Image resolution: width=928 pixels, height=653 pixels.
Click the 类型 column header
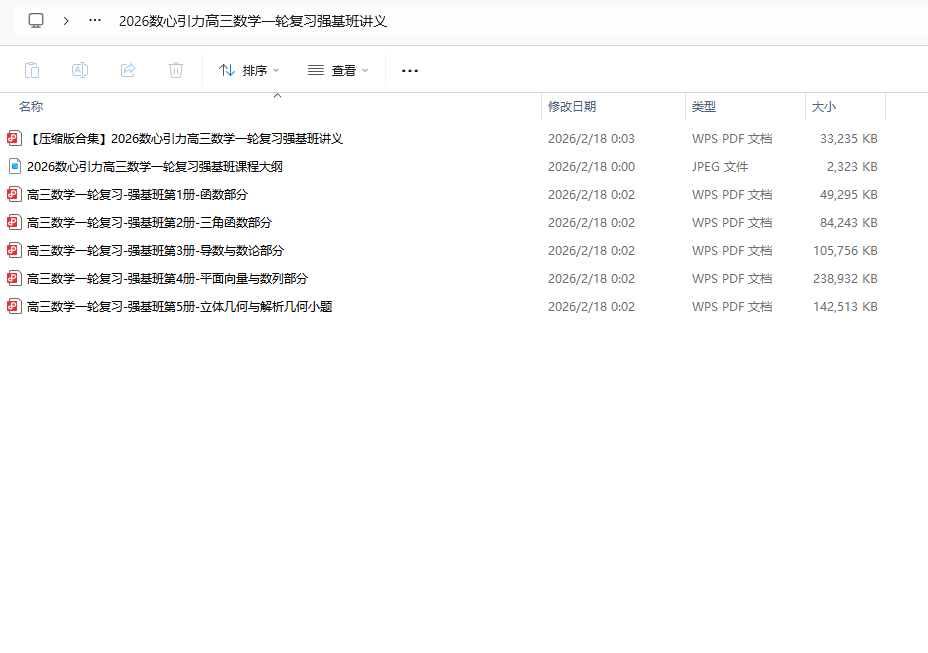[704, 107]
